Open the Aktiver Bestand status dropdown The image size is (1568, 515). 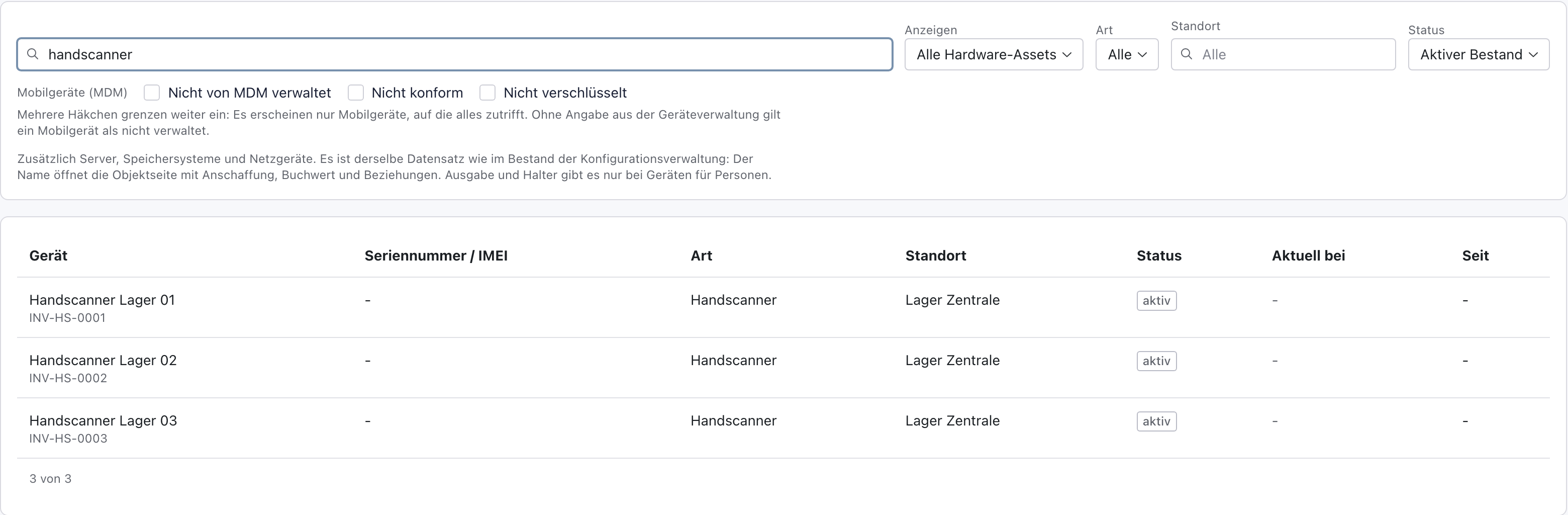pos(1479,54)
